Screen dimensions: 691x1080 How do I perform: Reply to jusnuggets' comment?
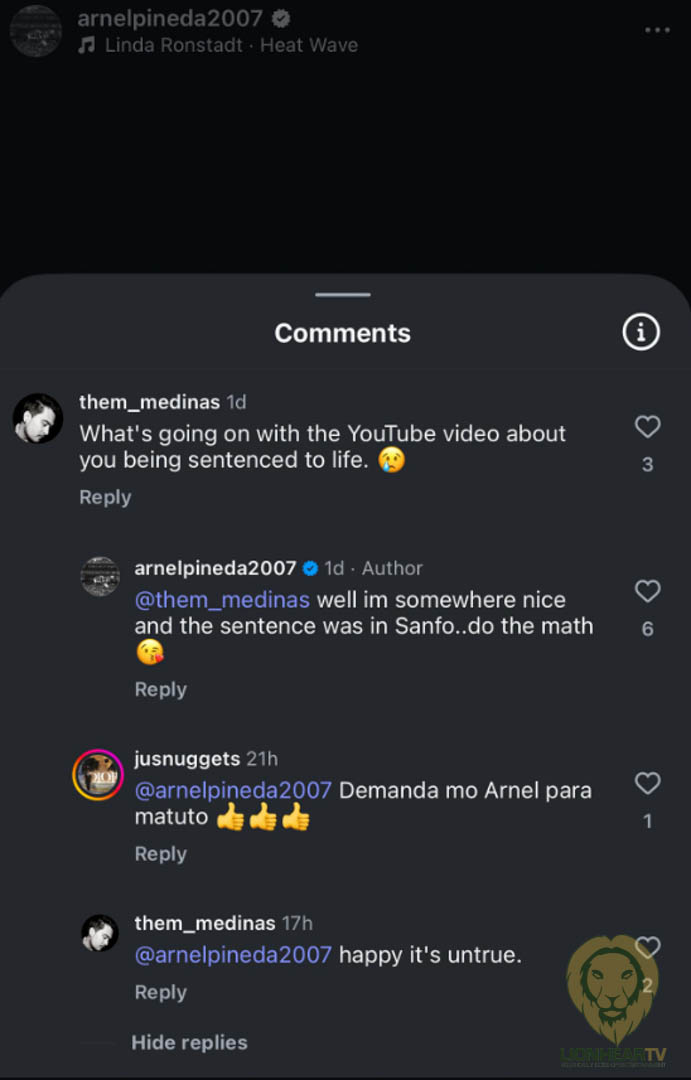point(161,853)
